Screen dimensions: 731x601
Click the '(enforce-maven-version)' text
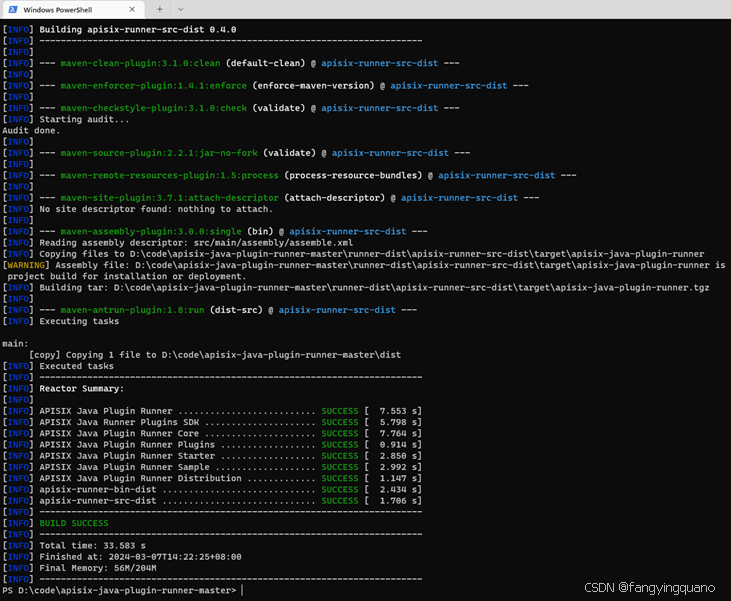[x=313, y=85]
